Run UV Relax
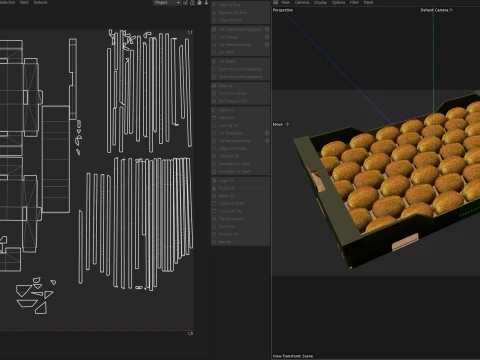Viewport: 480px width, 360px height. tap(240, 62)
